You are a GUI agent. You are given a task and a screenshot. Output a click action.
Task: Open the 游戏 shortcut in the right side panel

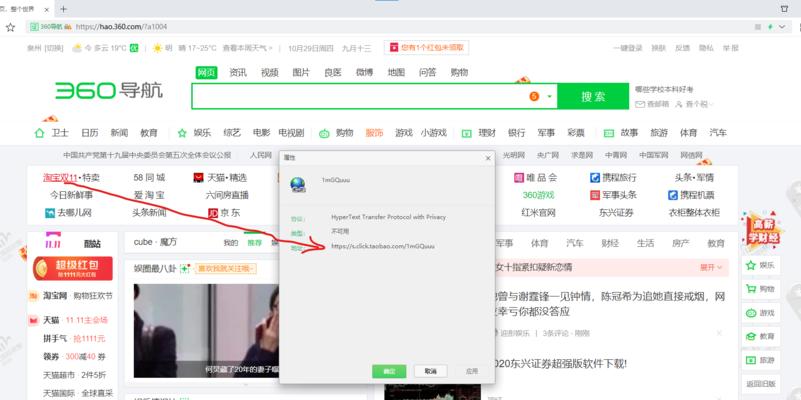click(761, 313)
